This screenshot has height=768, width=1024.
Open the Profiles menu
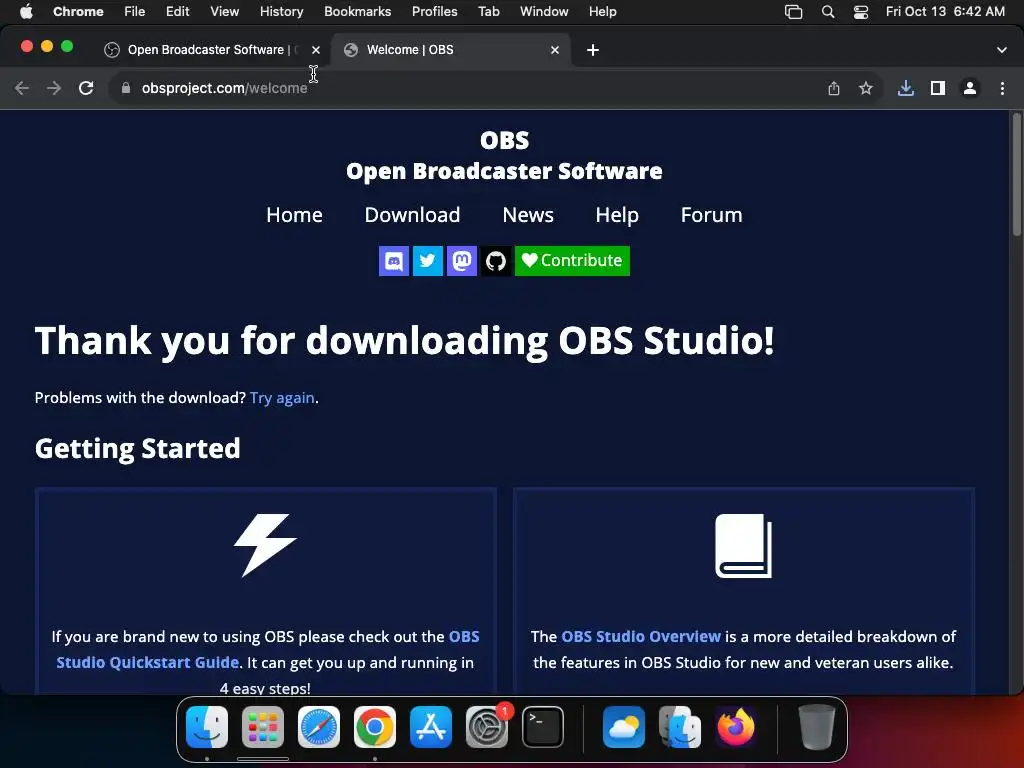pyautogui.click(x=434, y=12)
